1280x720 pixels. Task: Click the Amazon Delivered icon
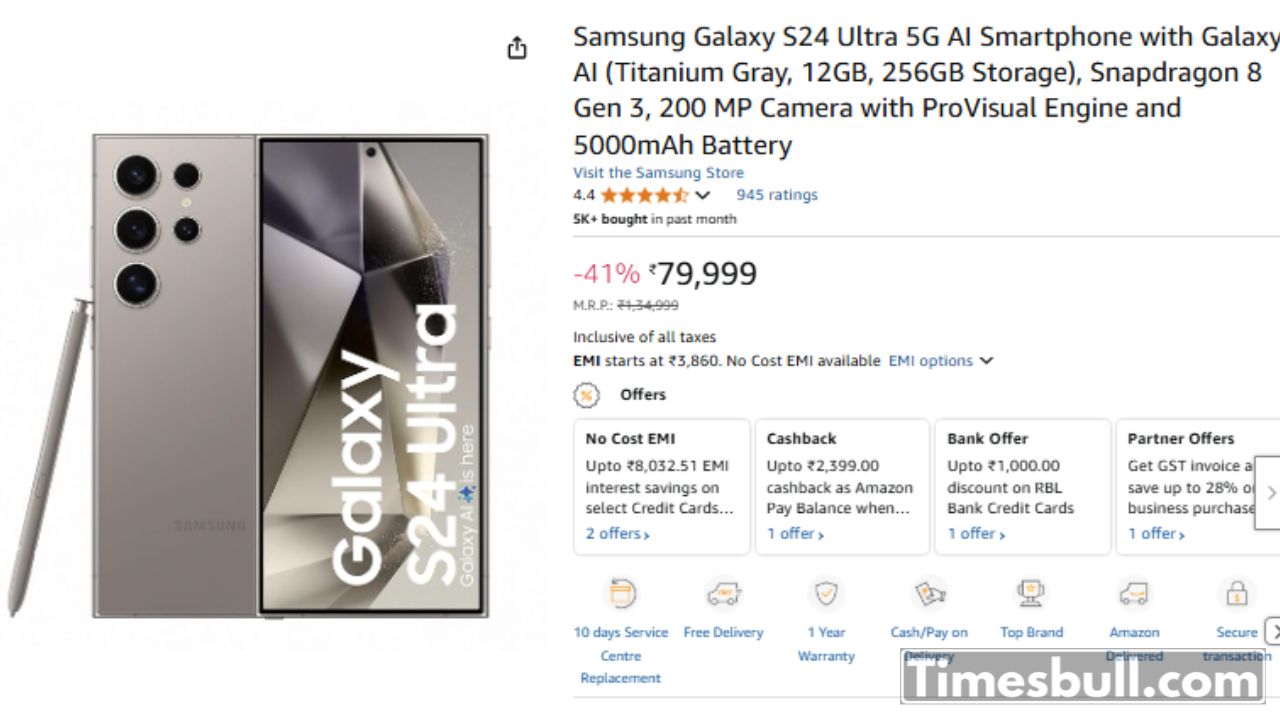[x=1134, y=594]
